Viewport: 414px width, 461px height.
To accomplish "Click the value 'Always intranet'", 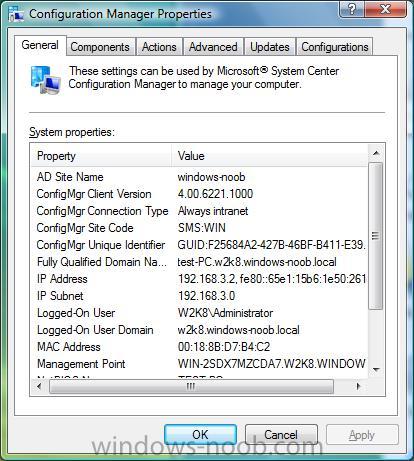I will pos(213,211).
